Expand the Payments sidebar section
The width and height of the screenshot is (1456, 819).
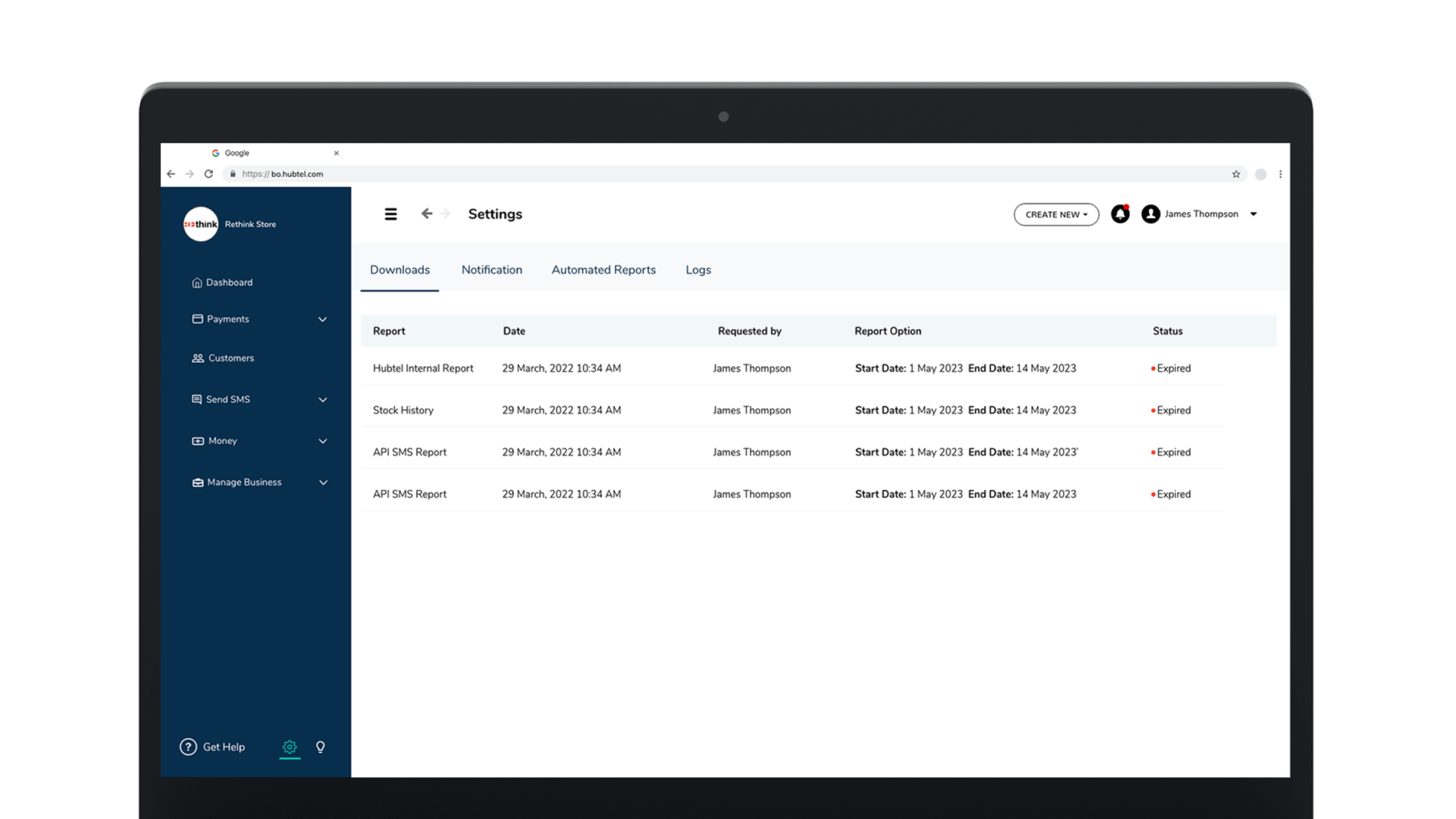point(323,319)
